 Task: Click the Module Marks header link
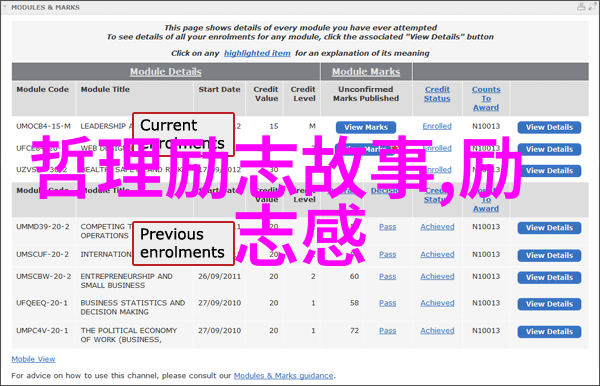pos(366,72)
